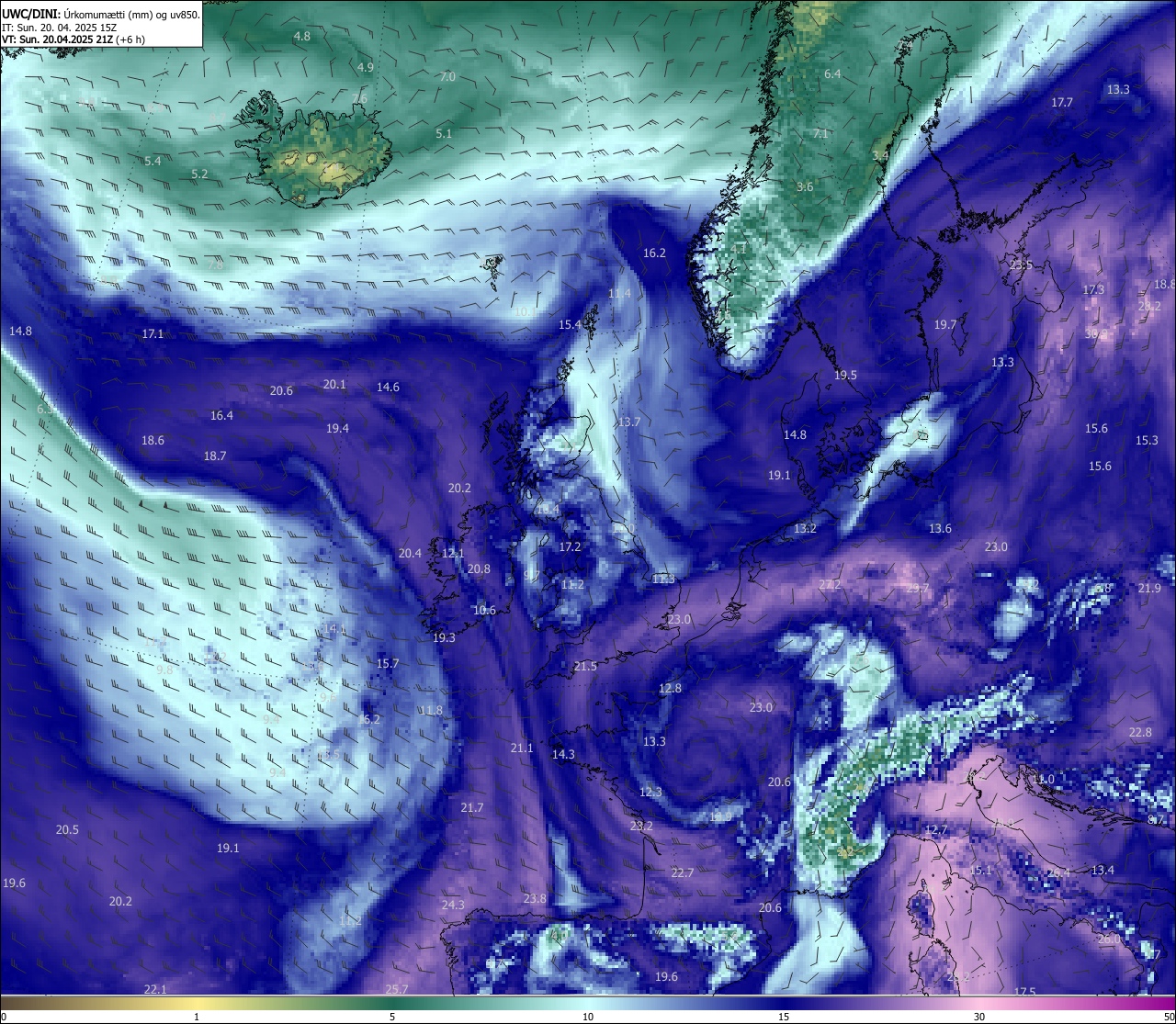Click the 17.1 map value
The image size is (1176, 1024).
(x=153, y=333)
